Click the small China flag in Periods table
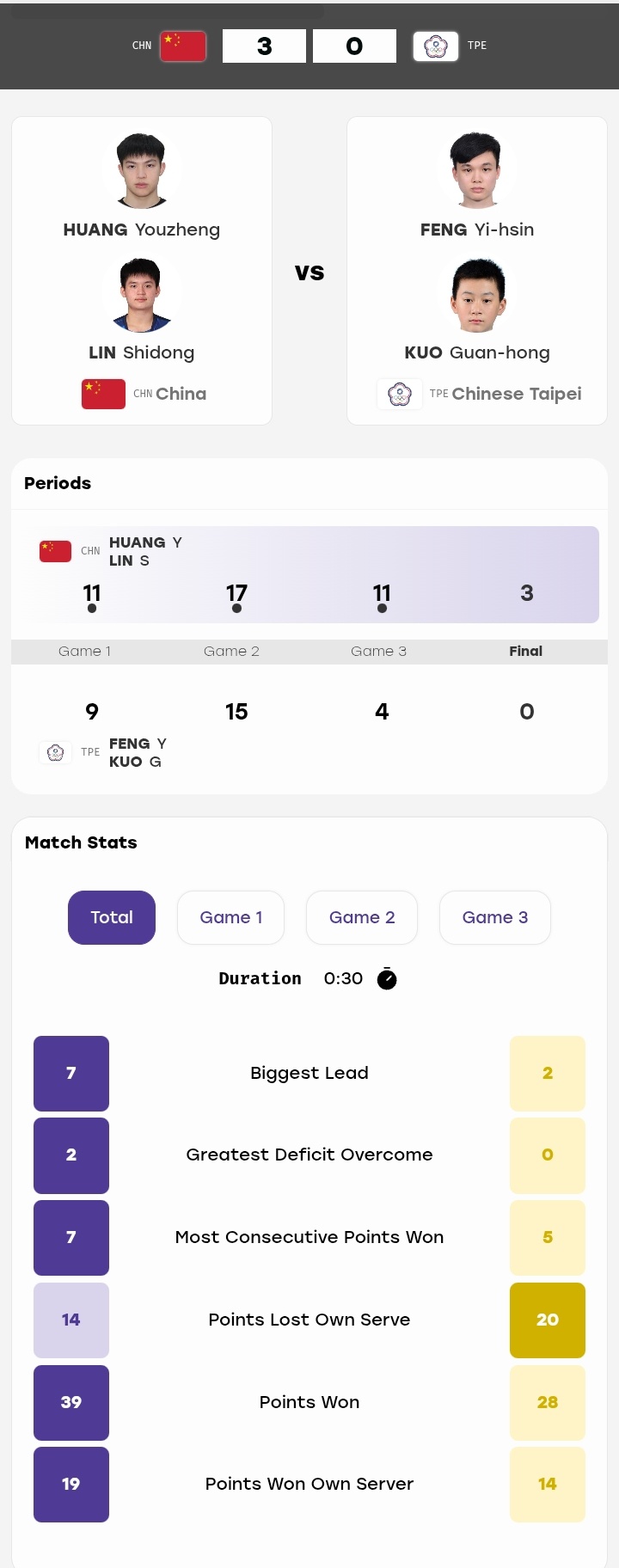619x1568 pixels. point(55,551)
